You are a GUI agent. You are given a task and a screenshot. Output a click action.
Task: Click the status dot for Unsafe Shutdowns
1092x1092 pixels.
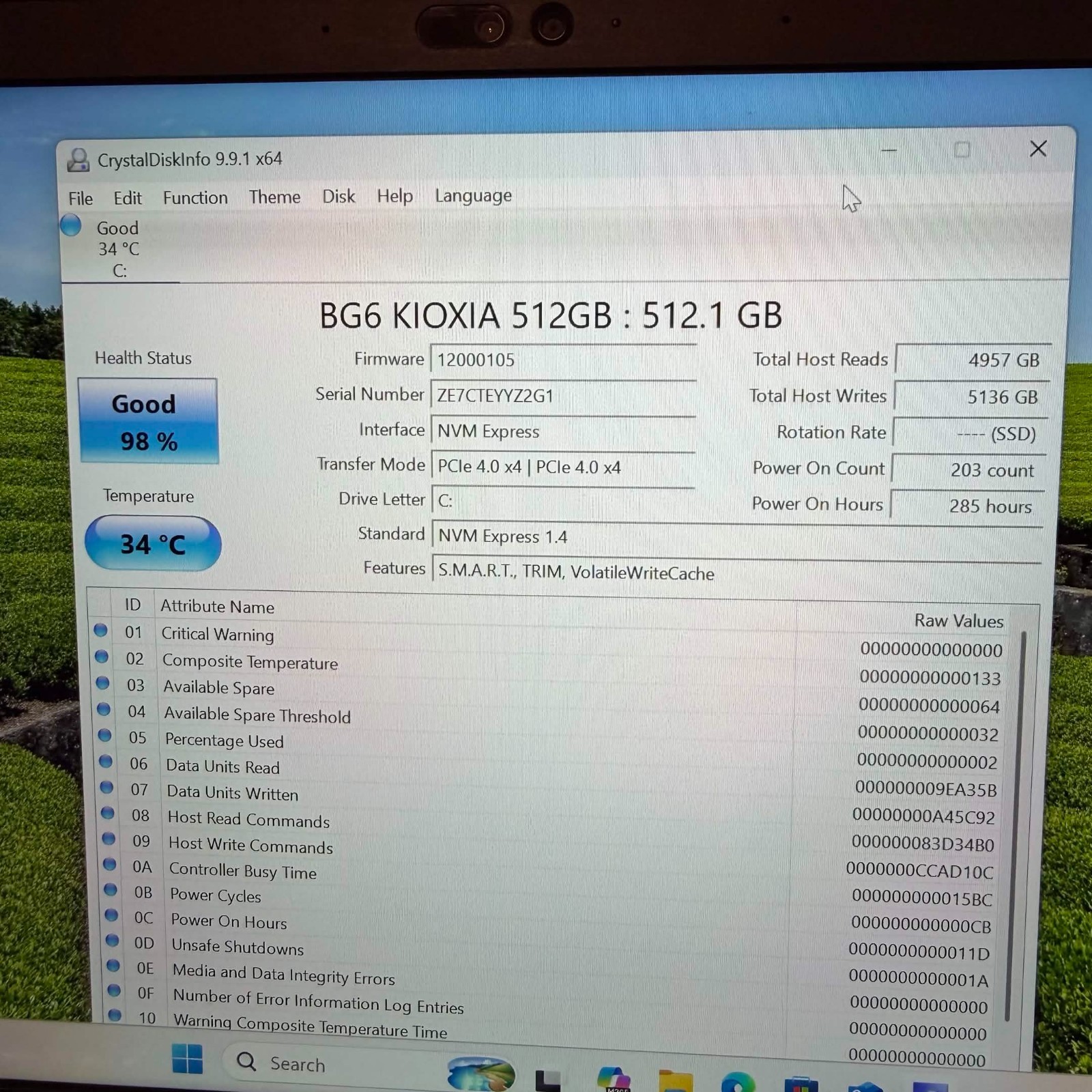[x=113, y=940]
